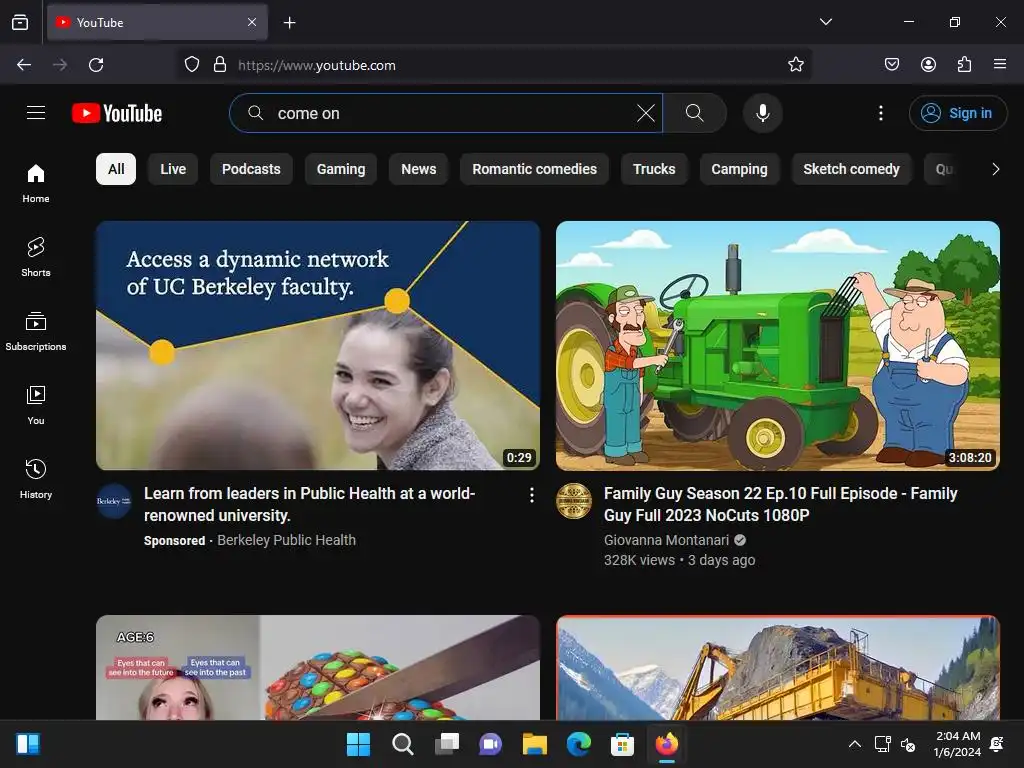Open the Family Guy Season 22 video title
This screenshot has height=768, width=1024.
780,504
